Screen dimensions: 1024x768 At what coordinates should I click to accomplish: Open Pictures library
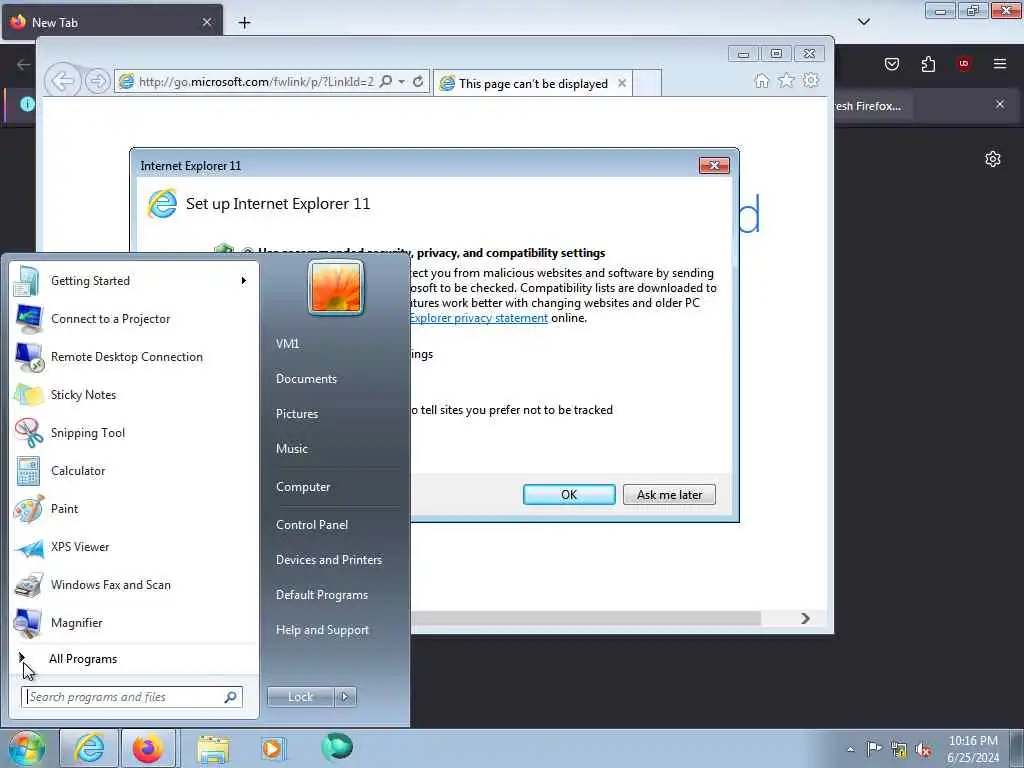[x=297, y=414]
